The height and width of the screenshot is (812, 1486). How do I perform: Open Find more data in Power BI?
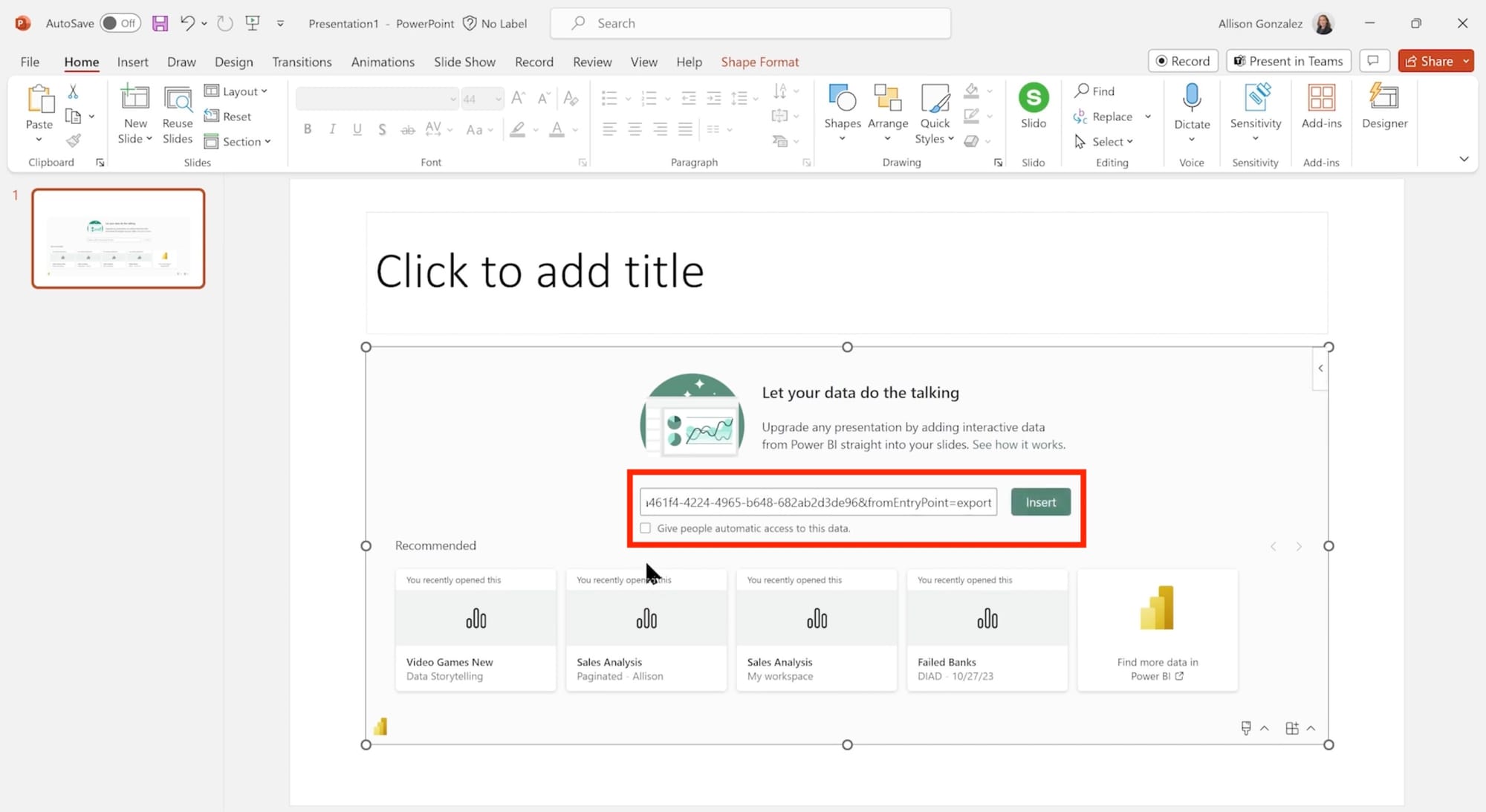click(1157, 630)
